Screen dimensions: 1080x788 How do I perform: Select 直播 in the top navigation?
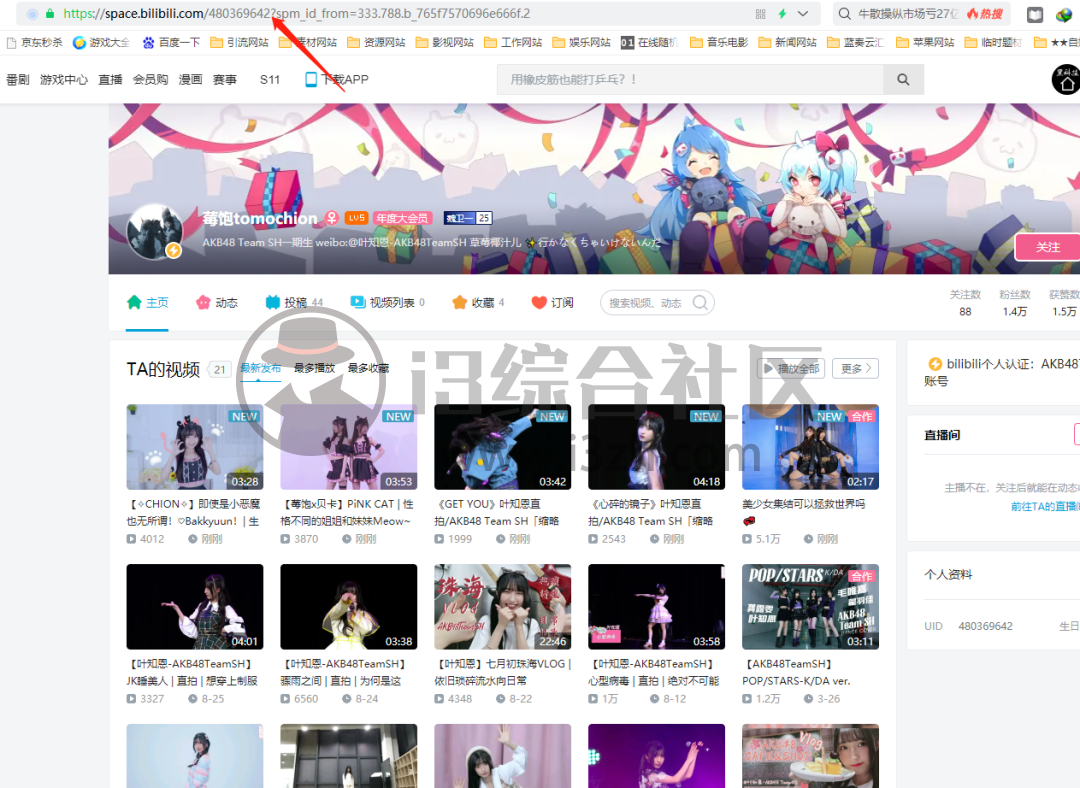tap(110, 80)
